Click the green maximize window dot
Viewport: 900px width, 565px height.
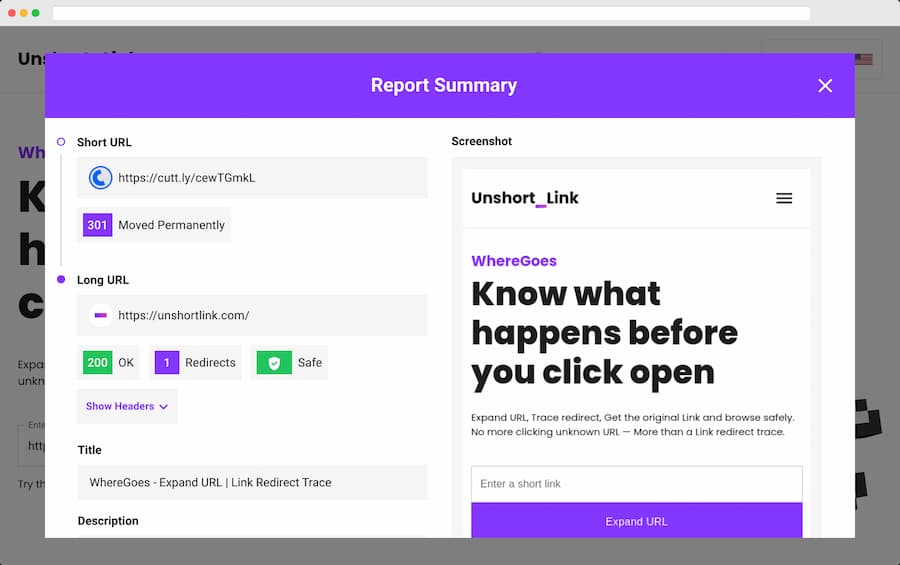(36, 13)
